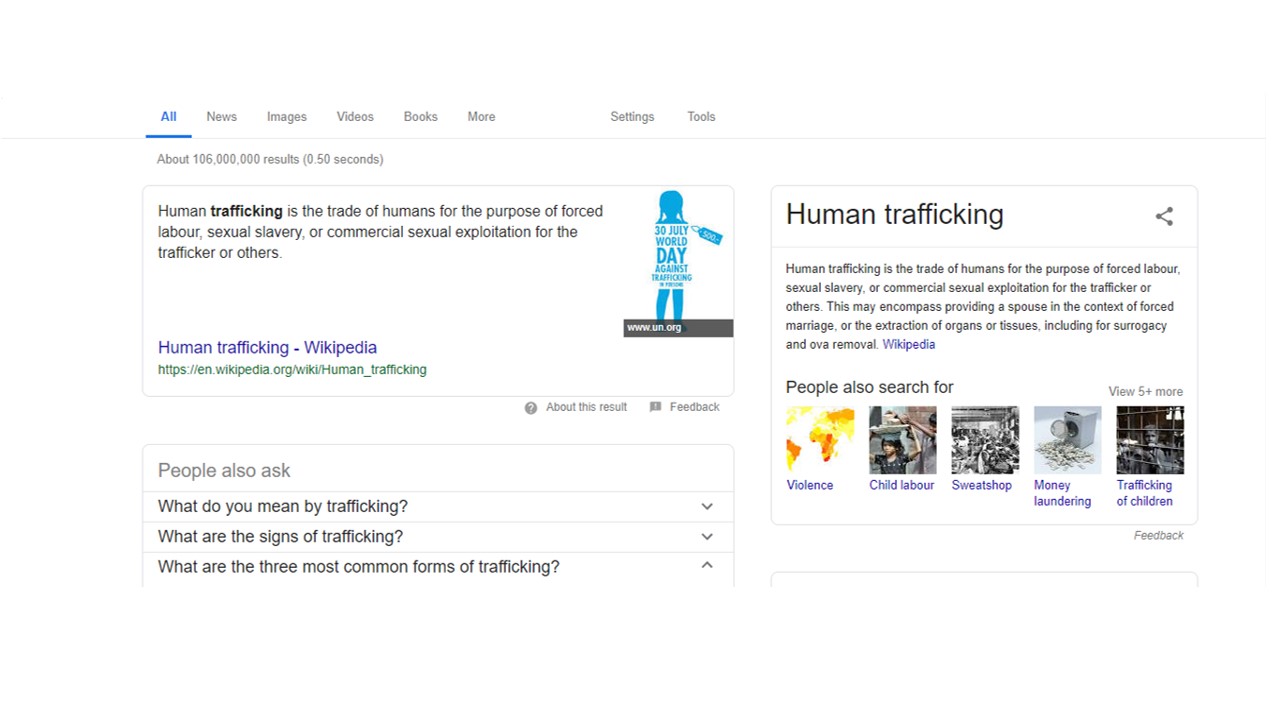Open the Human trafficking - Wikipedia link
Screen dimensions: 1280x720
pos(267,348)
